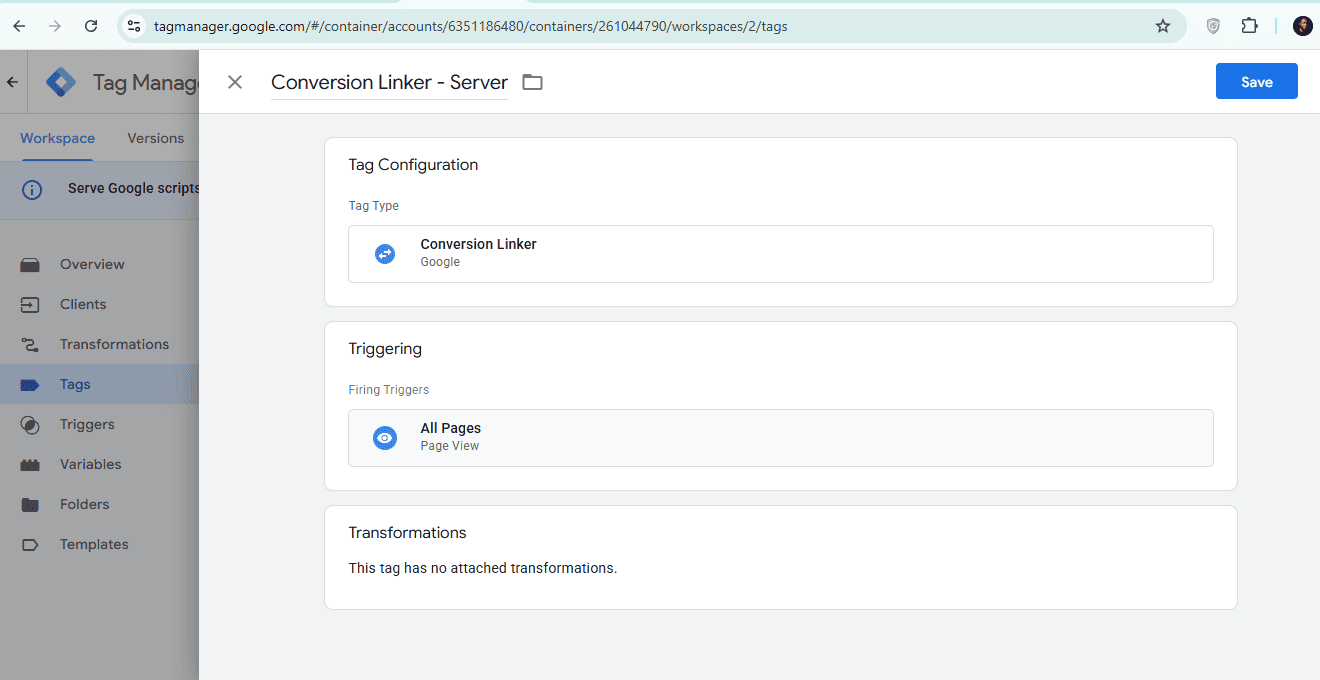Click the Clients sidebar icon

(x=30, y=305)
